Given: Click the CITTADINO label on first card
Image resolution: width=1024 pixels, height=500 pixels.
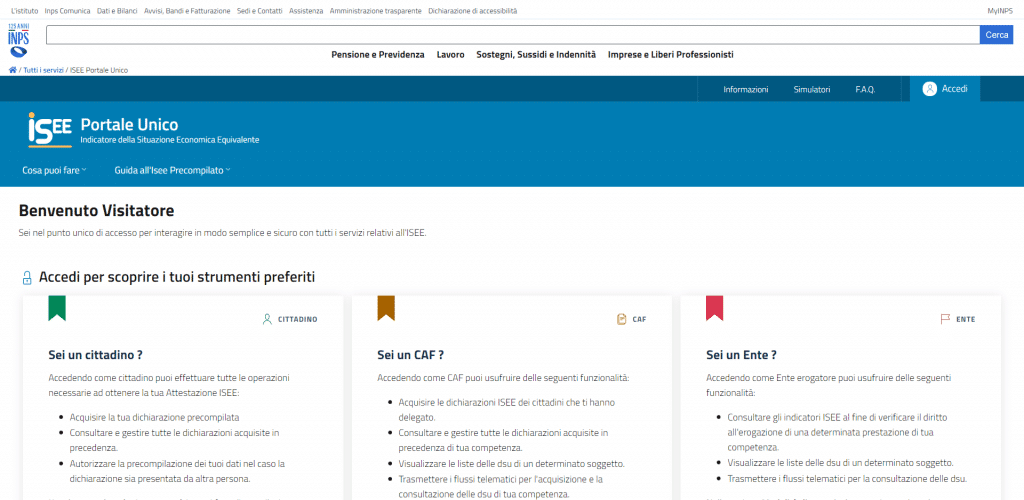Looking at the screenshot, I should (x=298, y=320).
